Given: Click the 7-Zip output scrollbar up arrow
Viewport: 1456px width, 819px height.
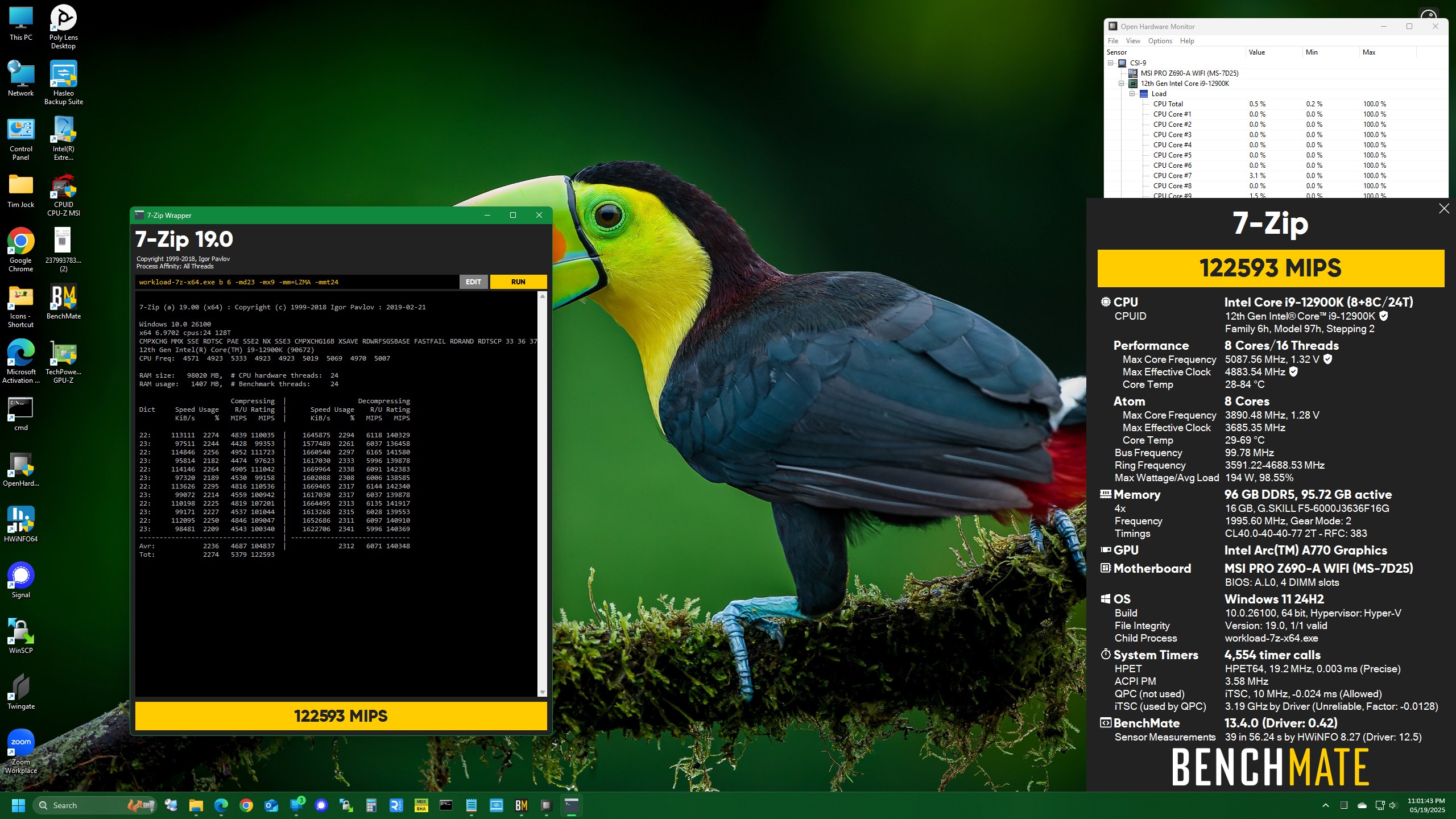Looking at the screenshot, I should coord(542,296).
